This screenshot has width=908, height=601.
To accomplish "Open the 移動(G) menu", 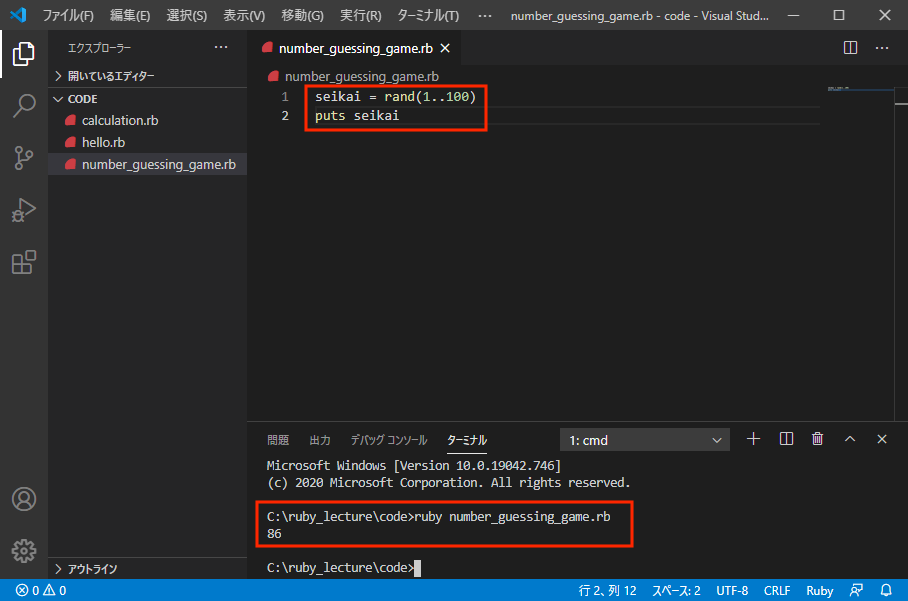I will pyautogui.click(x=302, y=16).
